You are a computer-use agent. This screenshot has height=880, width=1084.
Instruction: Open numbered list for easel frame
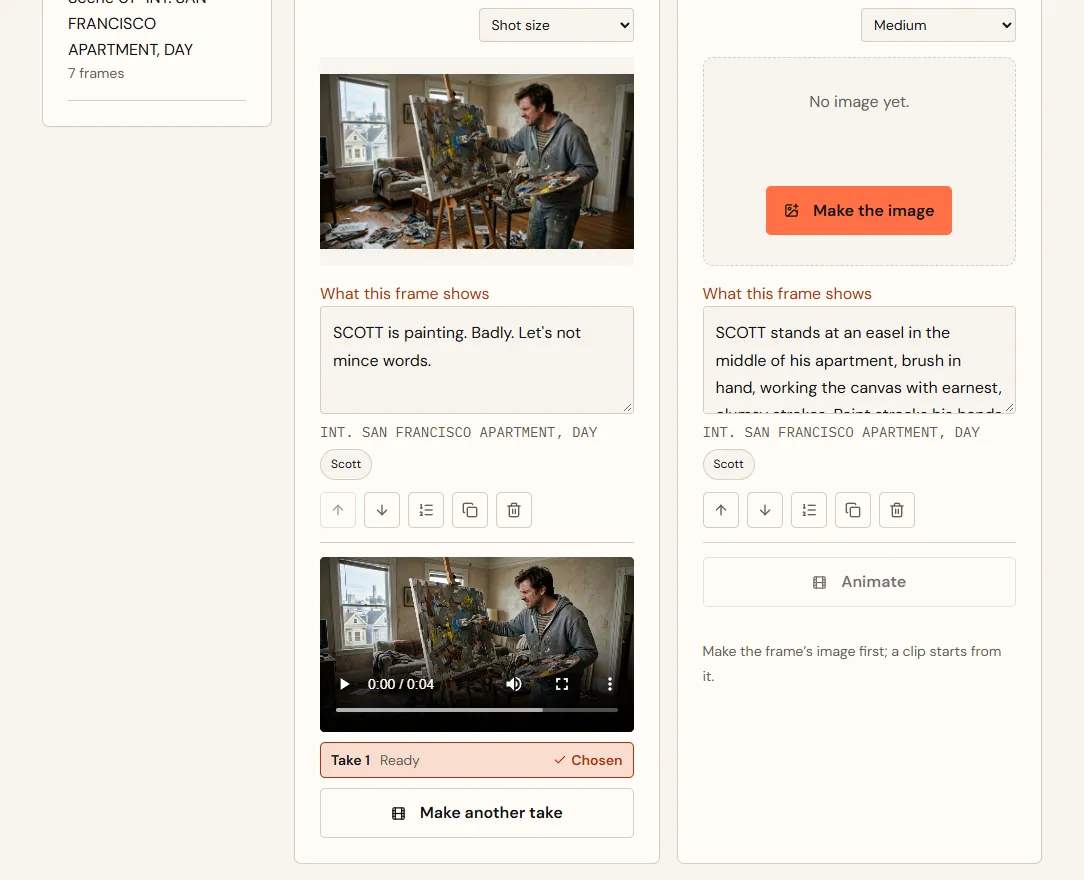pos(809,510)
